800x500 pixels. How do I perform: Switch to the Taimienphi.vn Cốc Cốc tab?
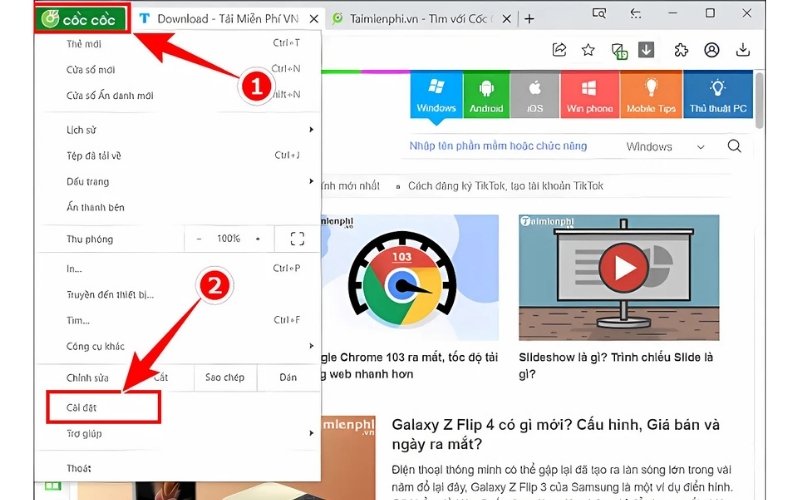[x=420, y=18]
